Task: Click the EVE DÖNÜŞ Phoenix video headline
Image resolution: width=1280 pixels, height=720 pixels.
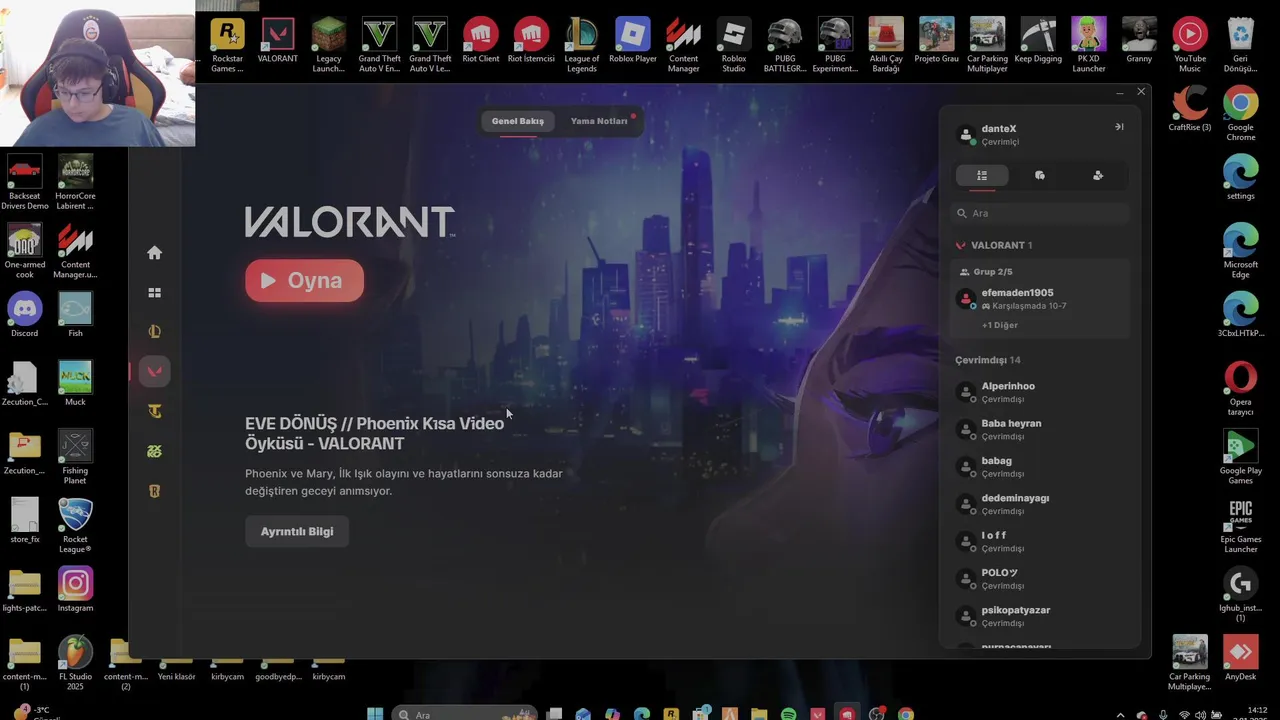Action: coord(375,433)
